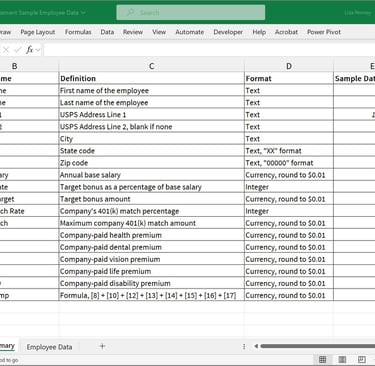Click the Search box in title bar

[x=191, y=13]
